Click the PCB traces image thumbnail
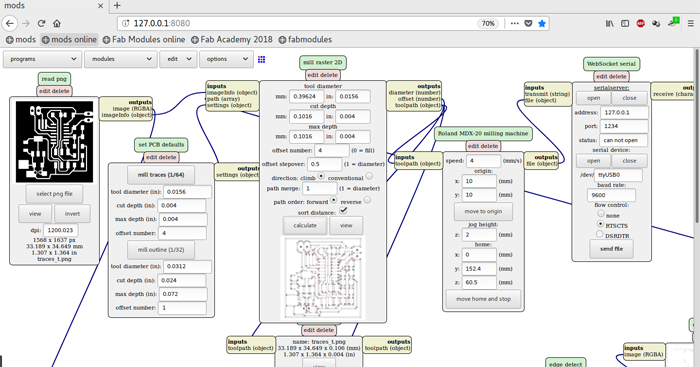 pos(54,142)
